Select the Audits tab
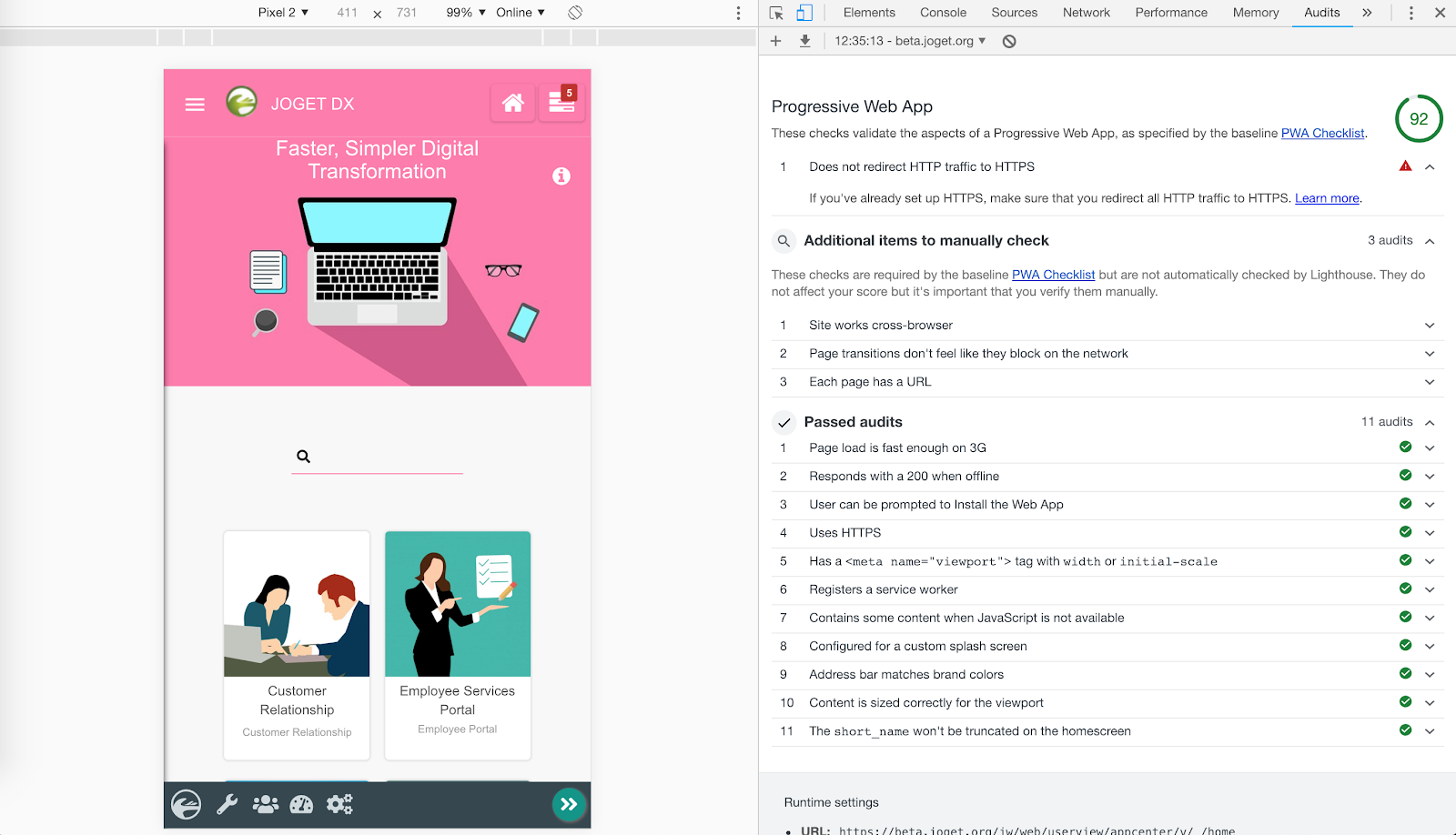1456x835 pixels. pos(1321,13)
